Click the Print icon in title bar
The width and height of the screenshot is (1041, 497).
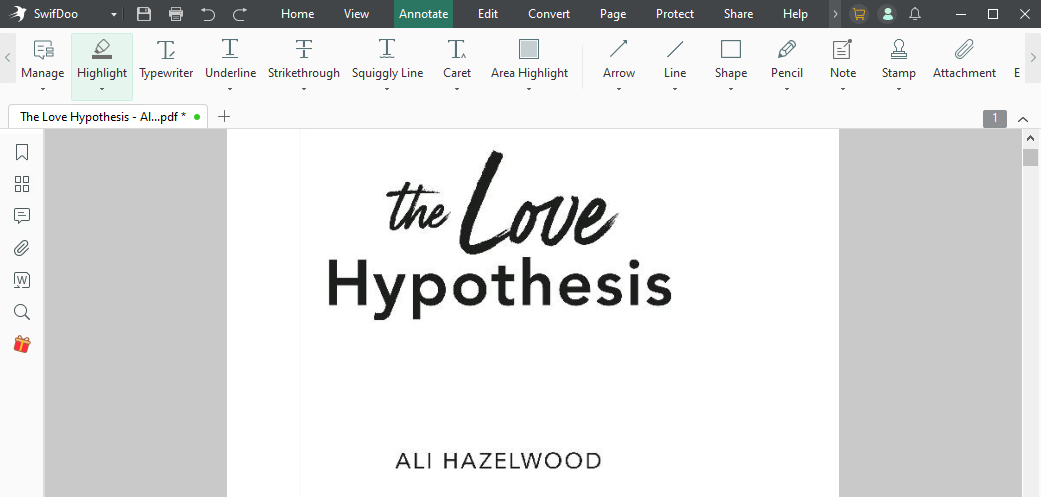click(176, 14)
